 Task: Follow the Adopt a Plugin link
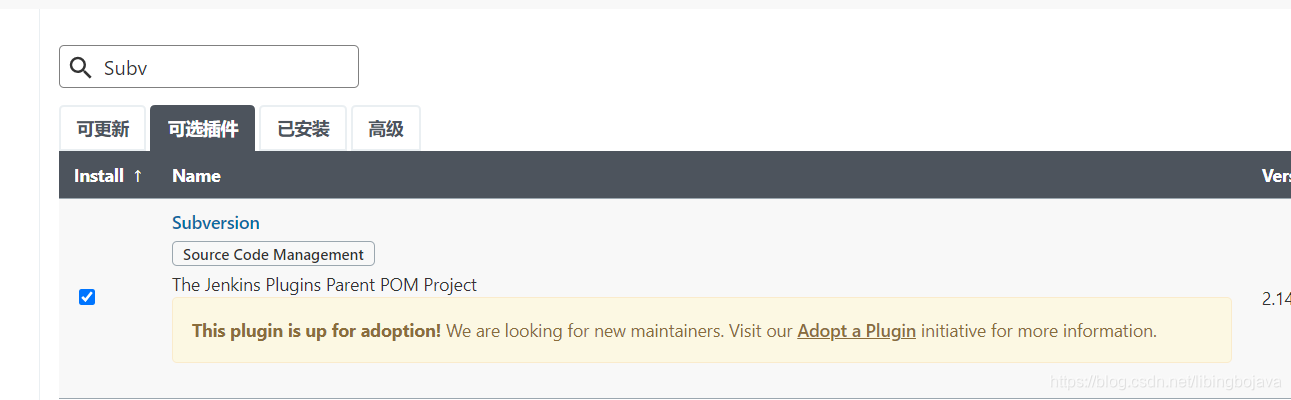click(856, 331)
